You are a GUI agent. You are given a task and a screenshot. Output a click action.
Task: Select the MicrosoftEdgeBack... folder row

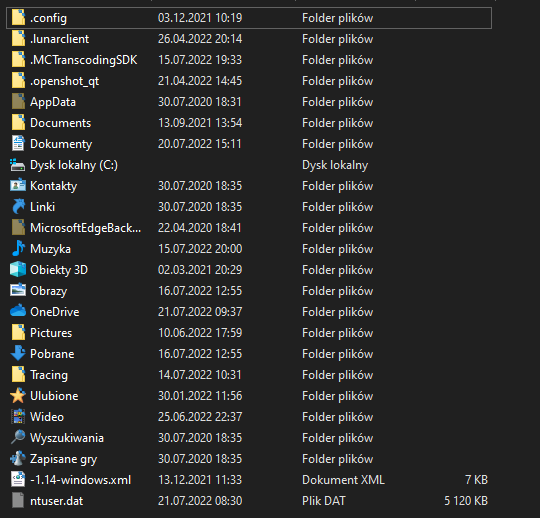click(249, 228)
